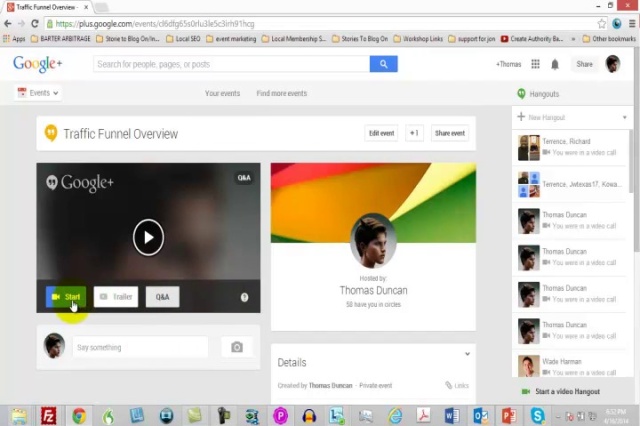Open the Find more events tab
The image size is (640, 426).
[282, 93]
